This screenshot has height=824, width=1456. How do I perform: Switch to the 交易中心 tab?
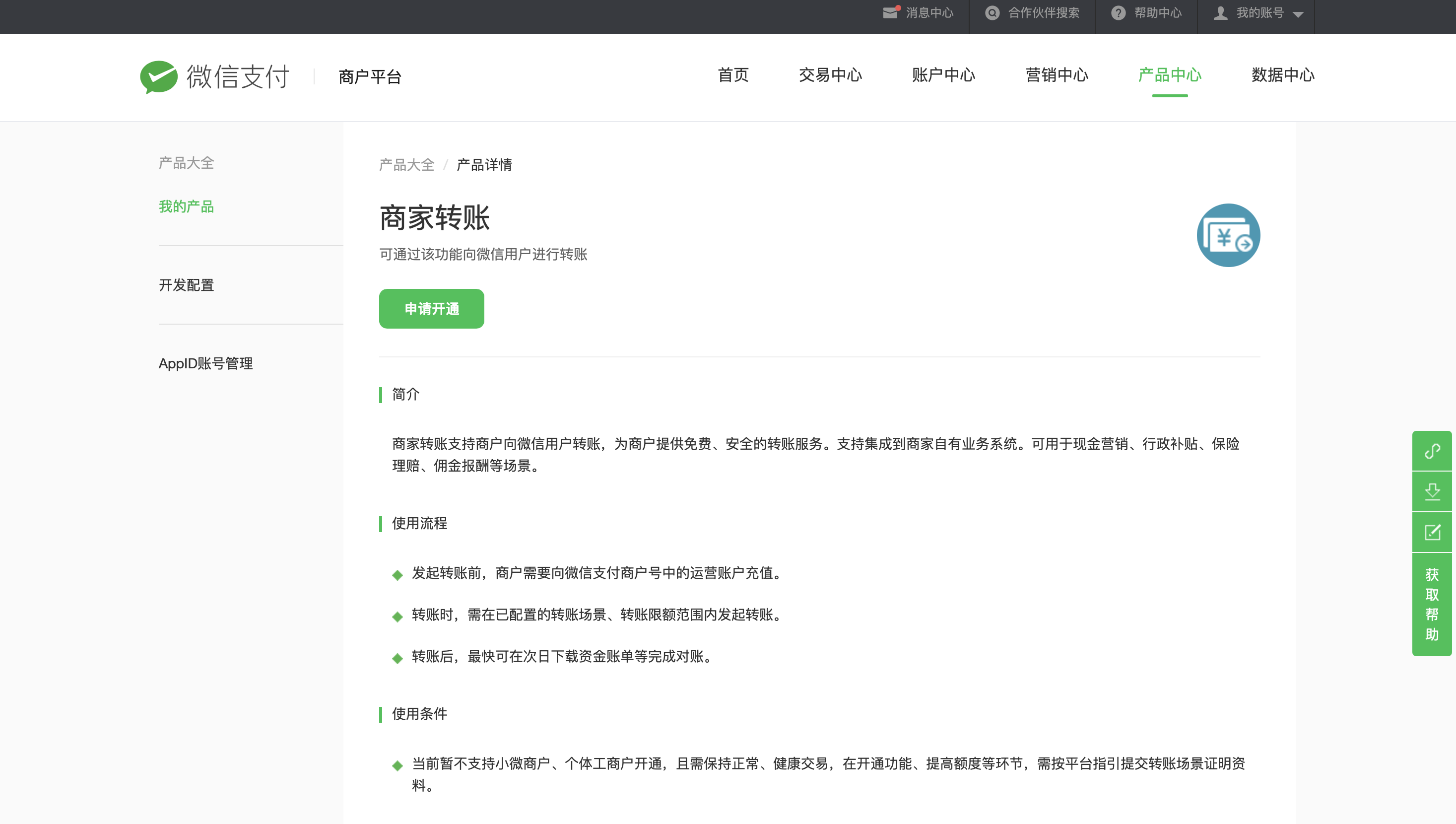point(830,74)
